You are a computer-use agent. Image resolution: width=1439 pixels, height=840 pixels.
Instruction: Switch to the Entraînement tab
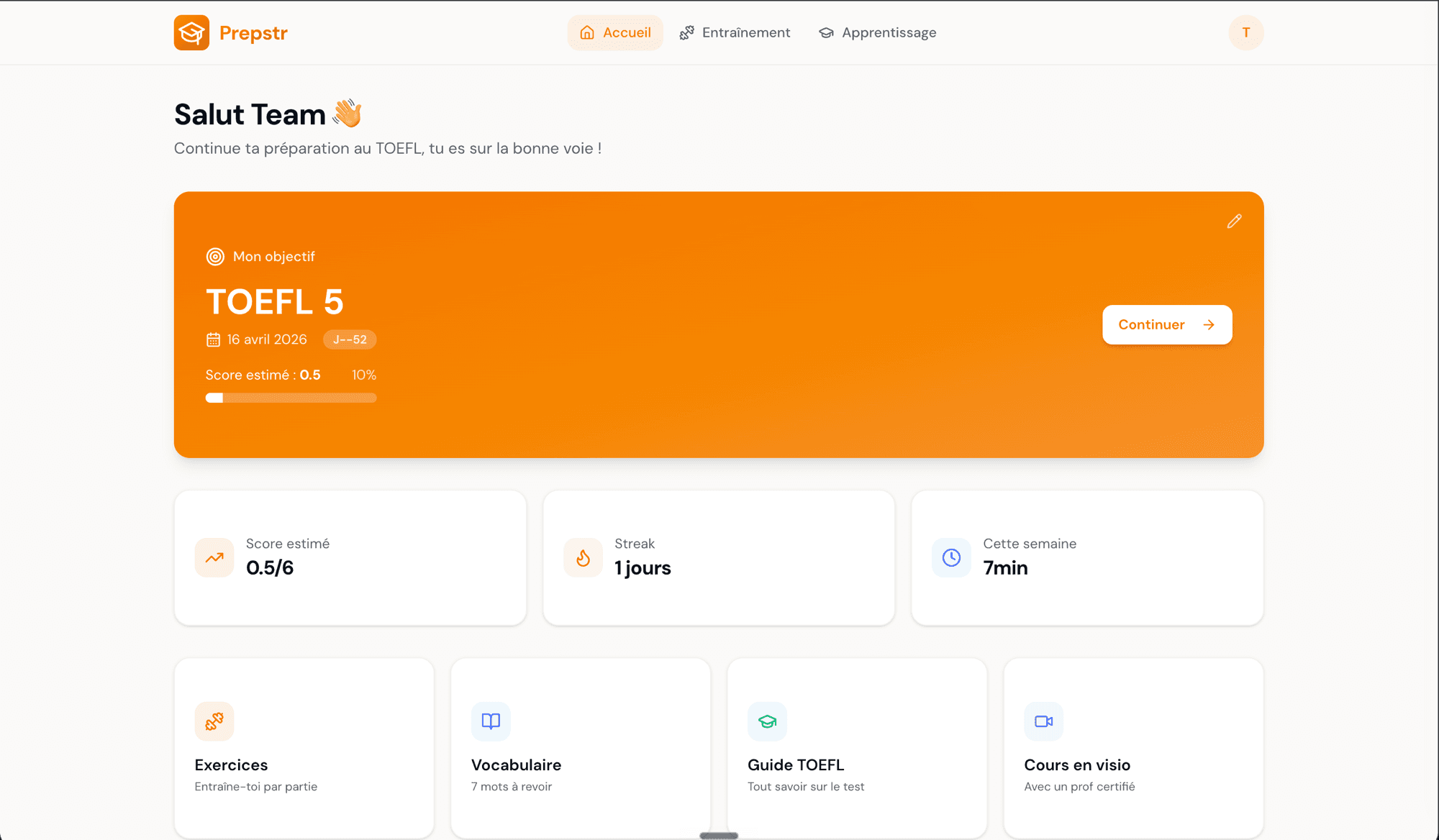(x=735, y=32)
